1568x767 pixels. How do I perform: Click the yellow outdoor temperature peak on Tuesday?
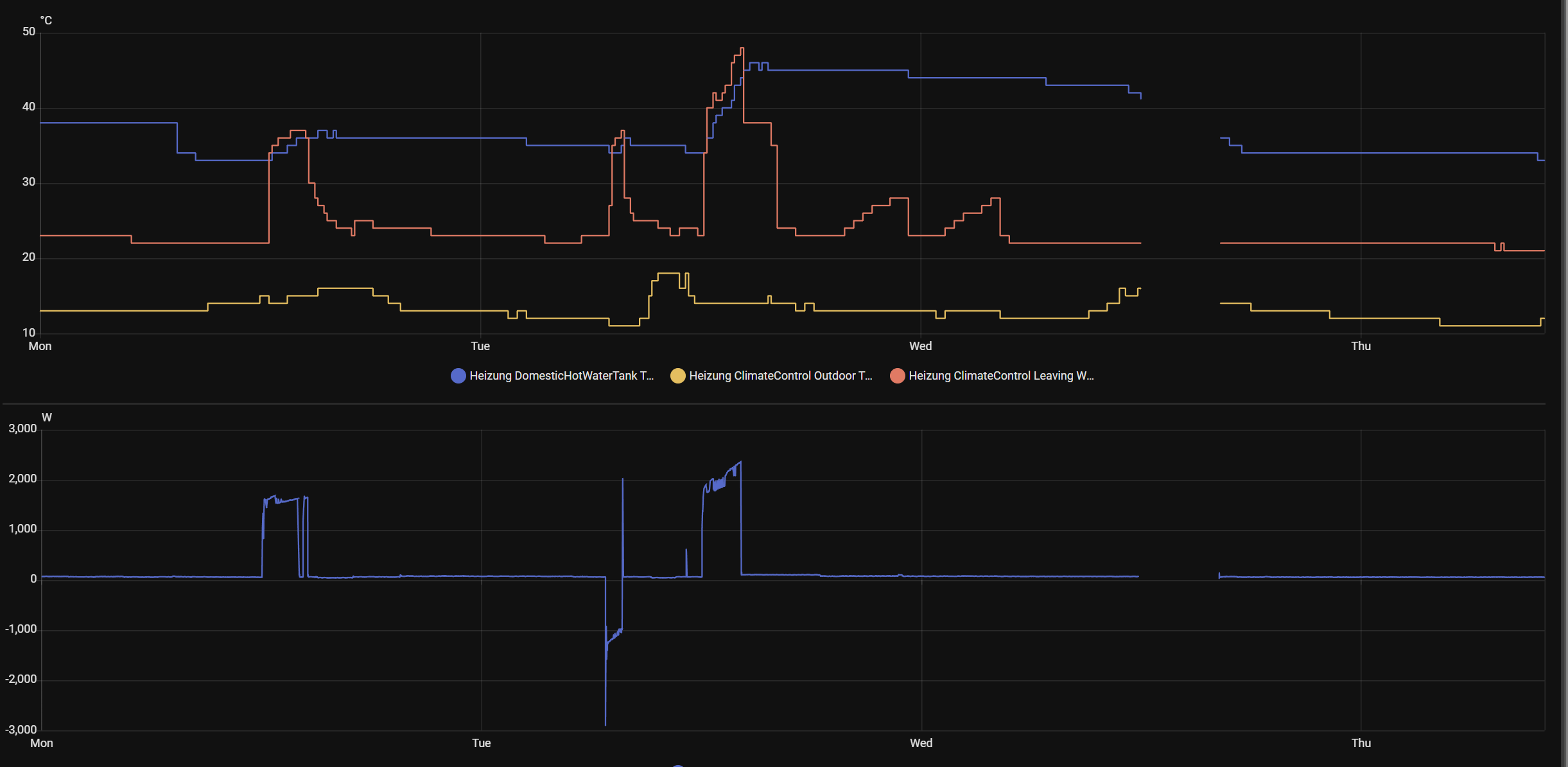click(x=668, y=274)
